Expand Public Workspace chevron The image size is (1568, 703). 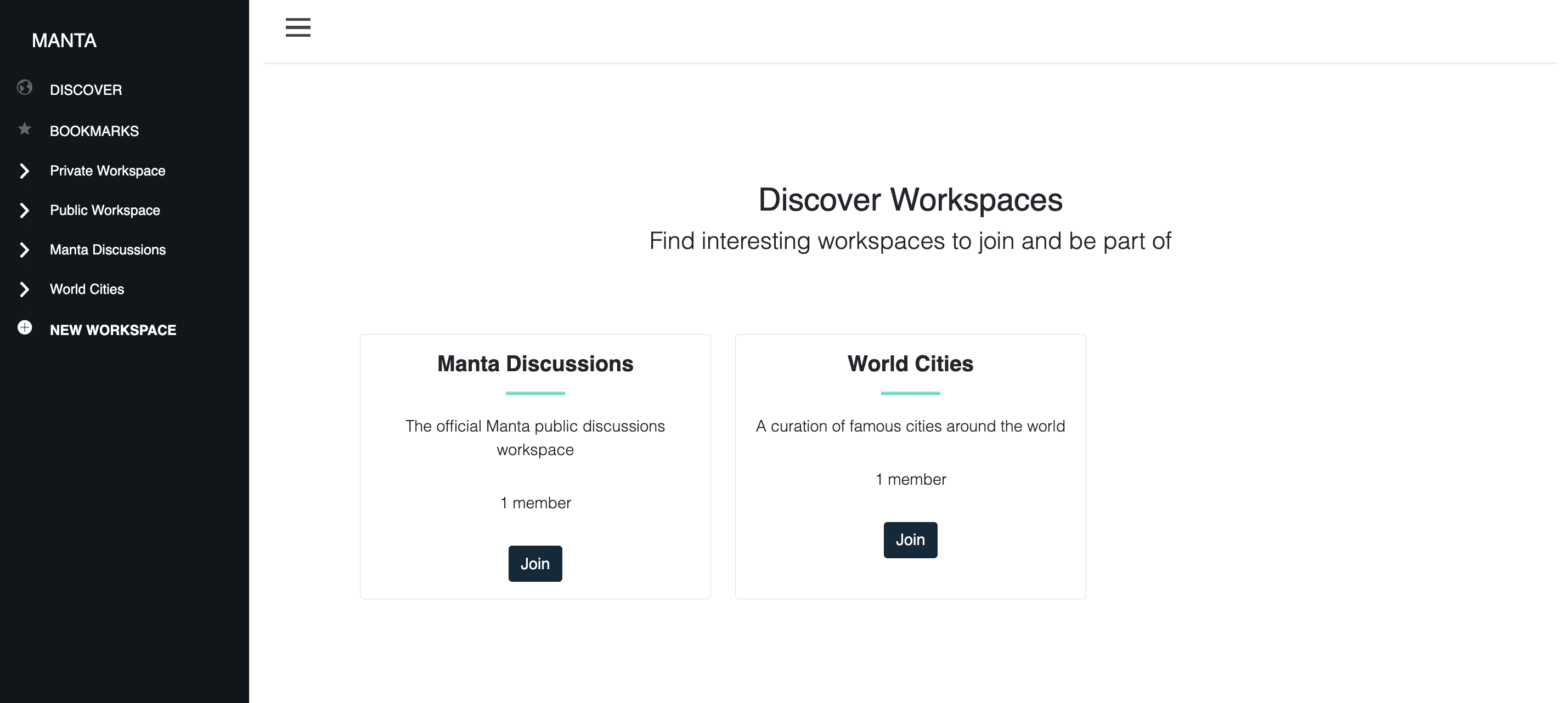(x=24, y=211)
